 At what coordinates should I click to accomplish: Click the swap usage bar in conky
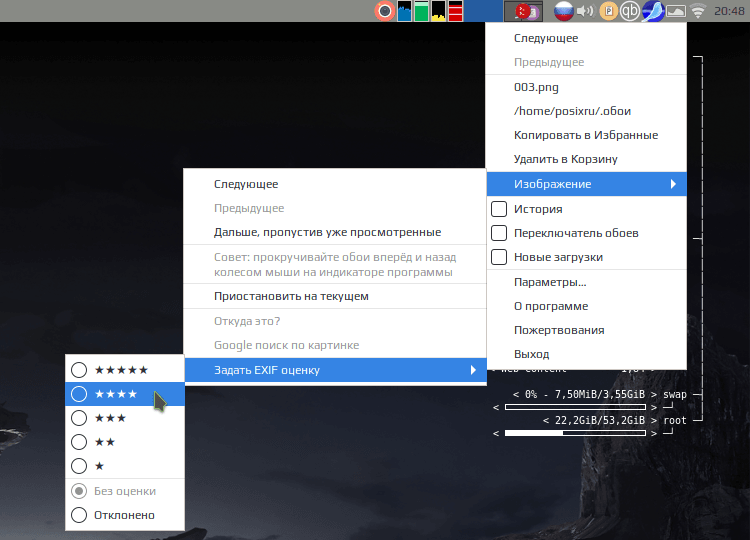coord(575,407)
